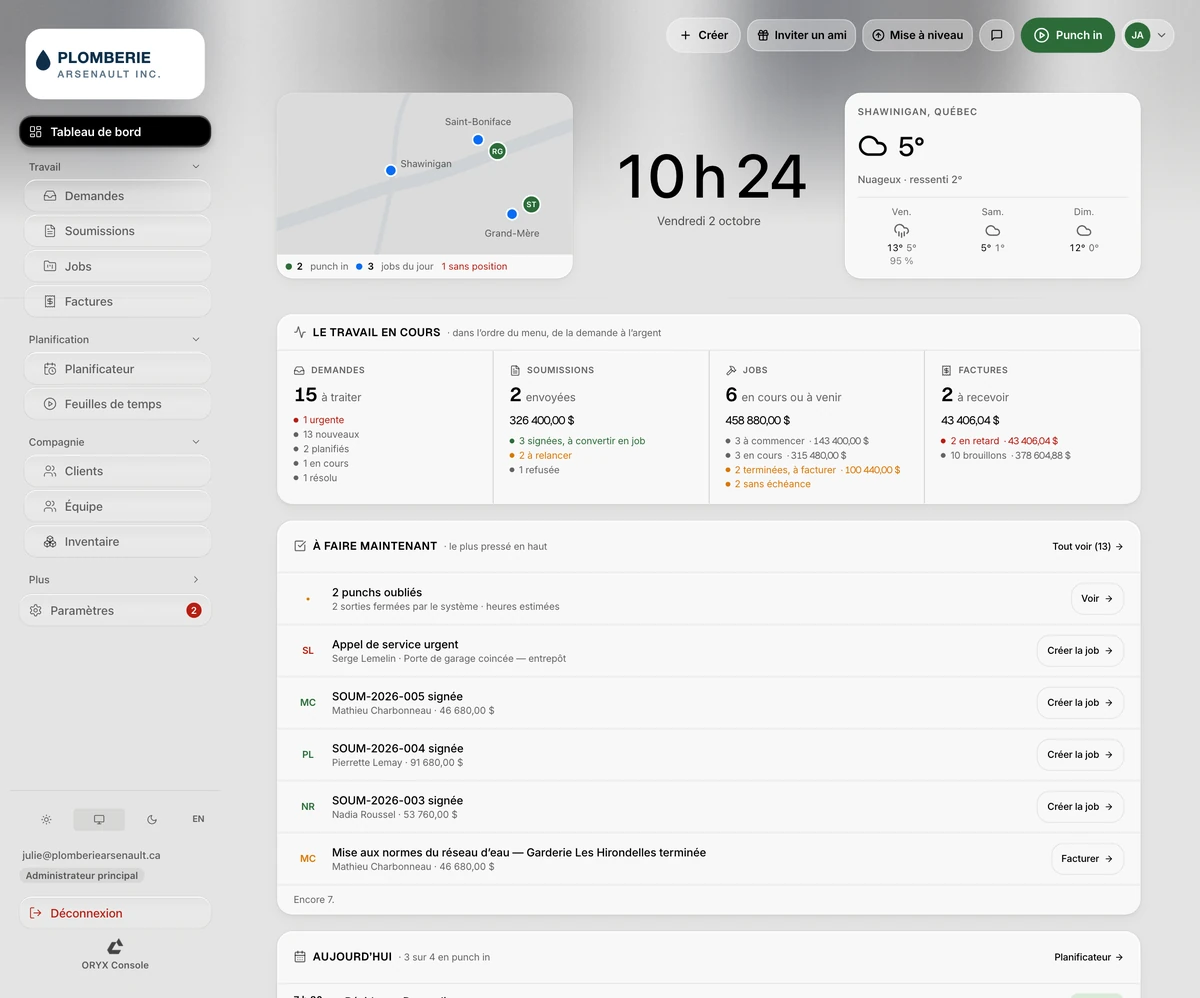Open the Planificateur link in Aujourd'hui
The width and height of the screenshot is (1200, 998).
pyautogui.click(x=1089, y=957)
